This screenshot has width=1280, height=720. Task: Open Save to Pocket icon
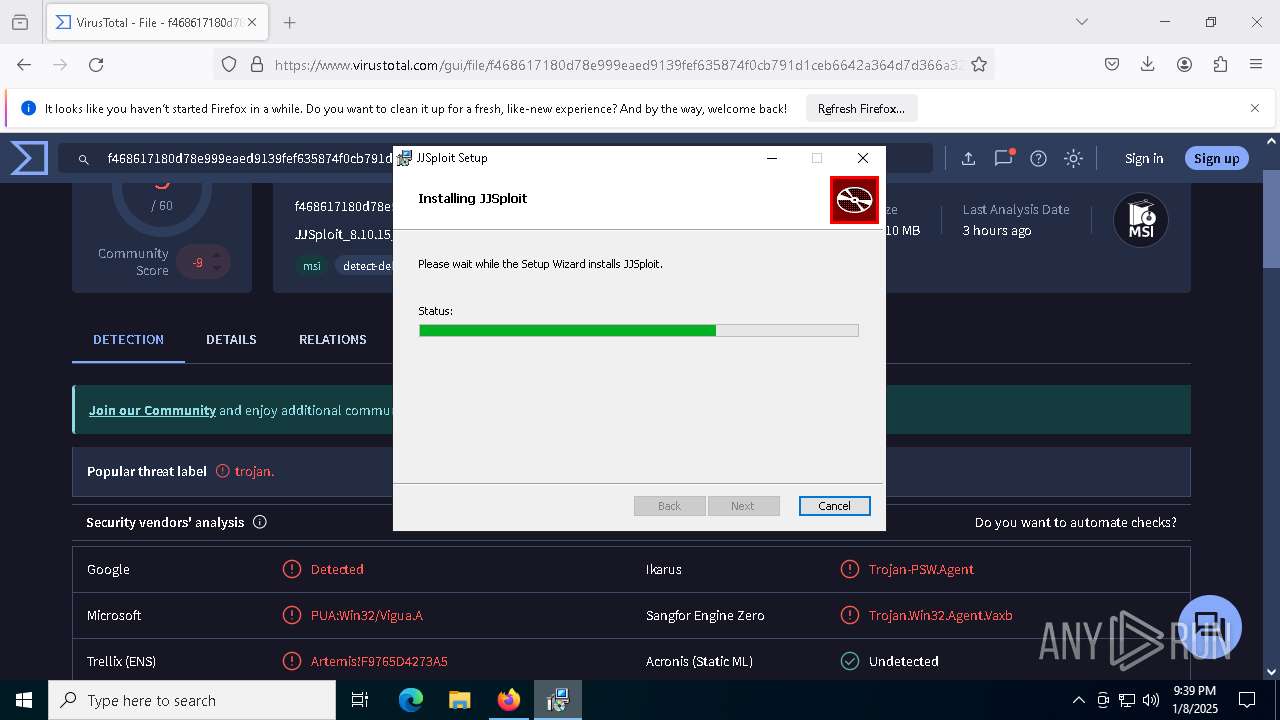point(1112,64)
